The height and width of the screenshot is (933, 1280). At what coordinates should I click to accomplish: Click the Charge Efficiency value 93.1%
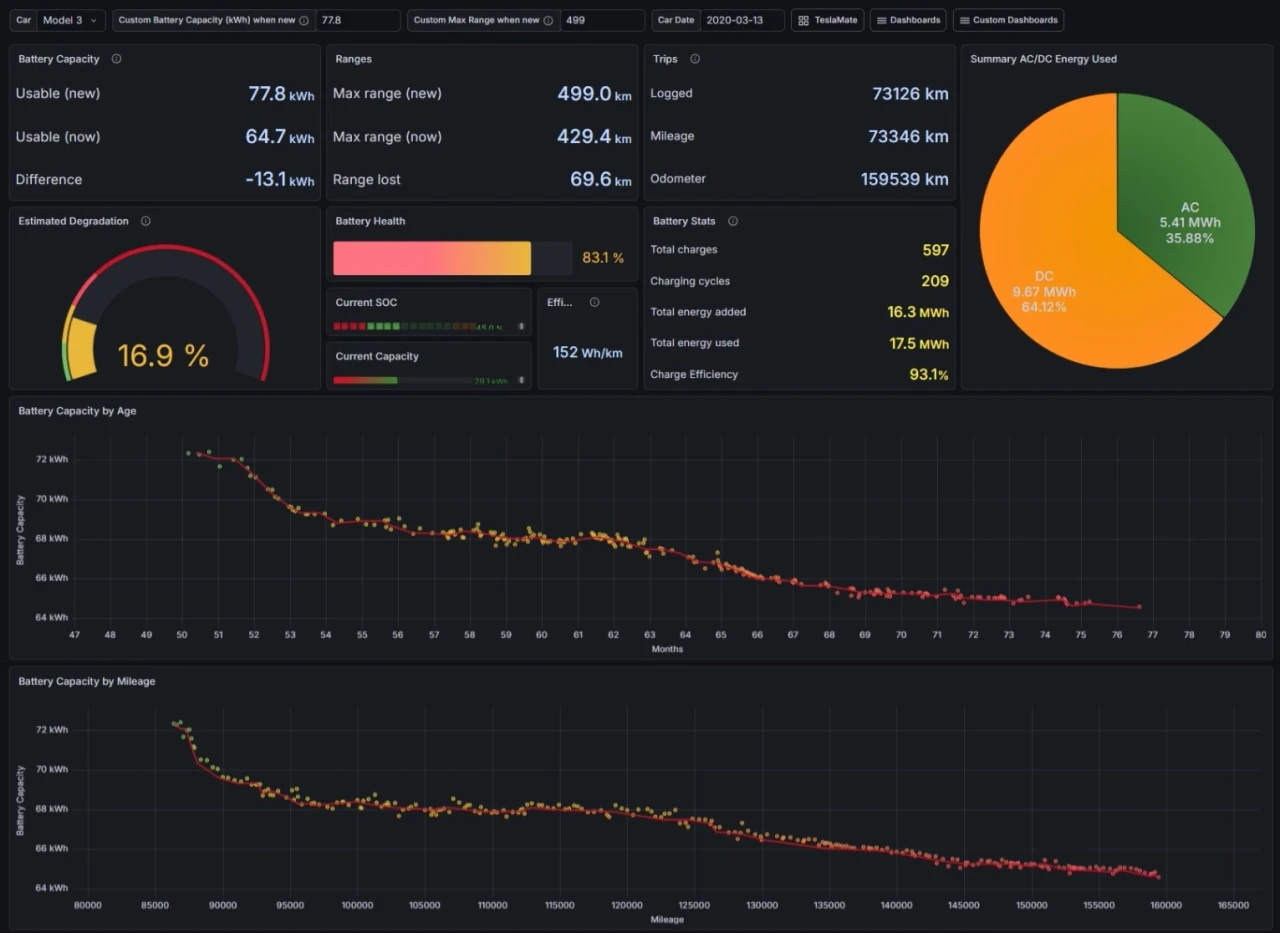tap(927, 375)
